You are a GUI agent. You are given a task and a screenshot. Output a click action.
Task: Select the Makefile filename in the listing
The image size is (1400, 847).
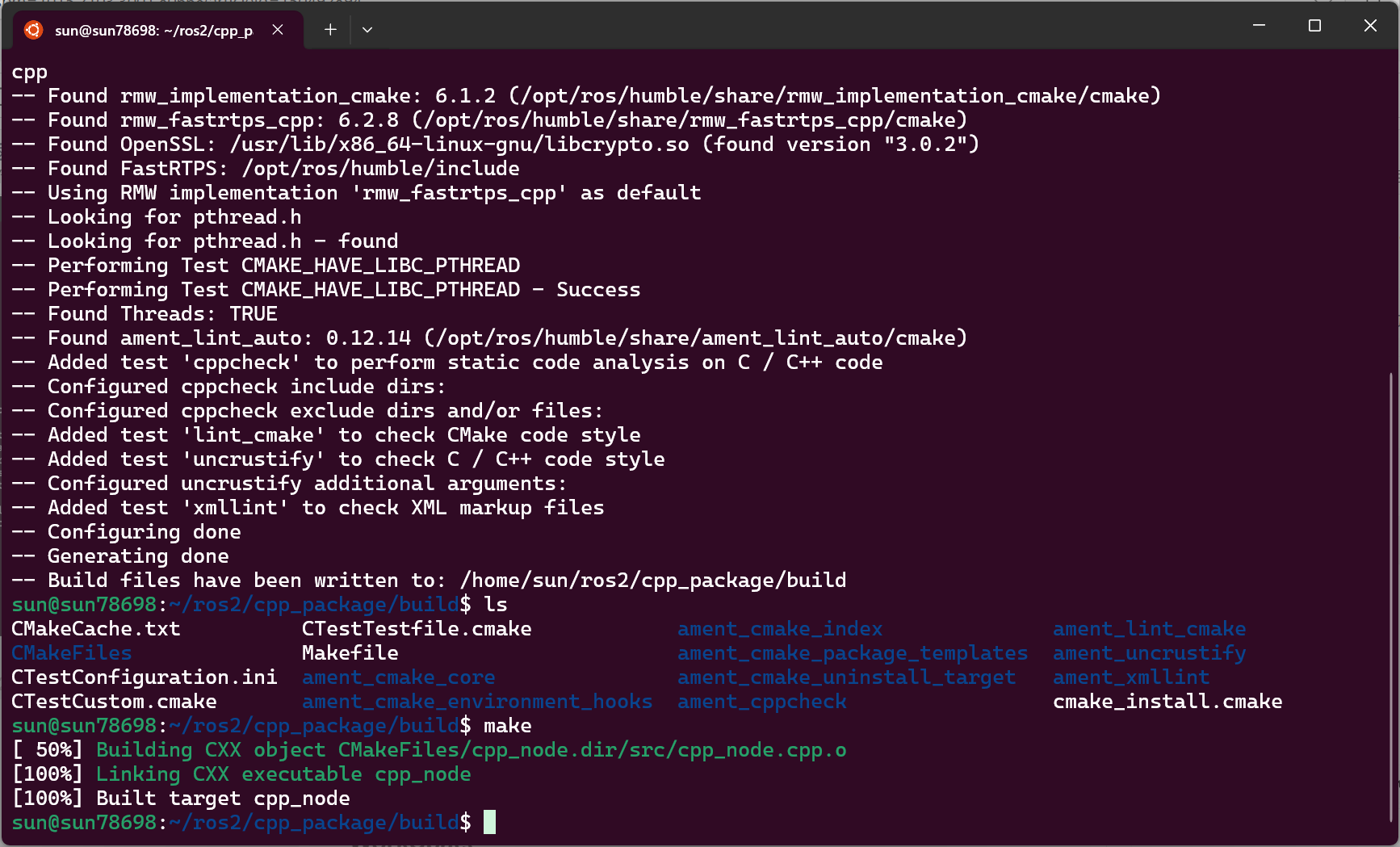pos(349,652)
